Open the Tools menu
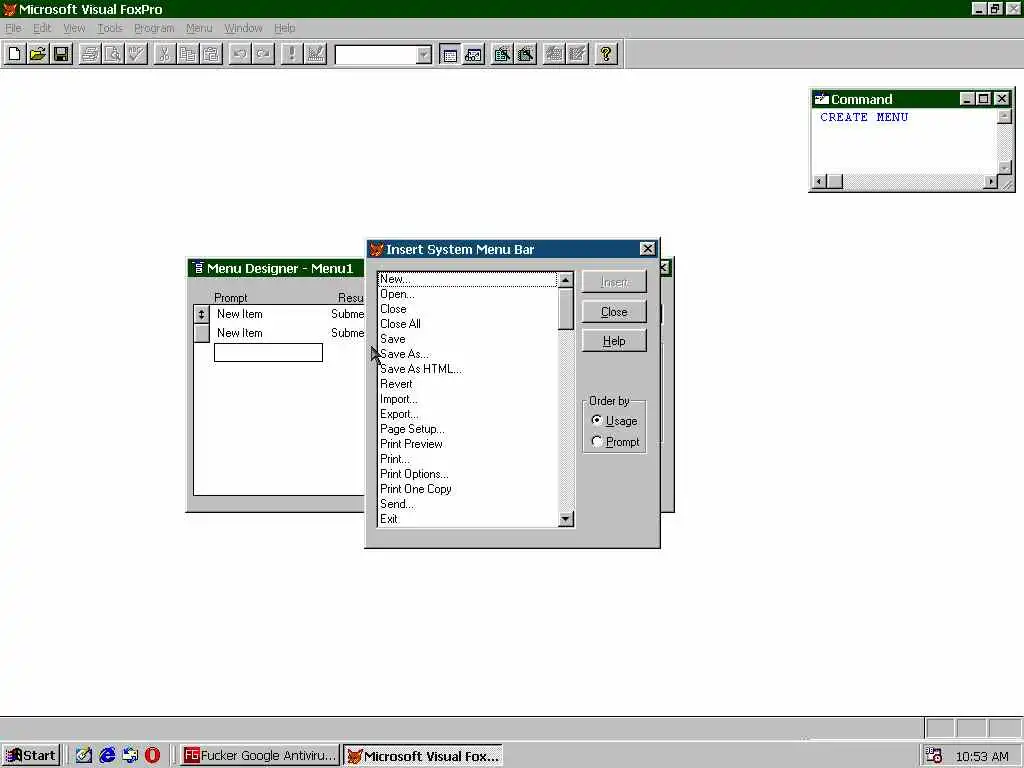 [110, 28]
